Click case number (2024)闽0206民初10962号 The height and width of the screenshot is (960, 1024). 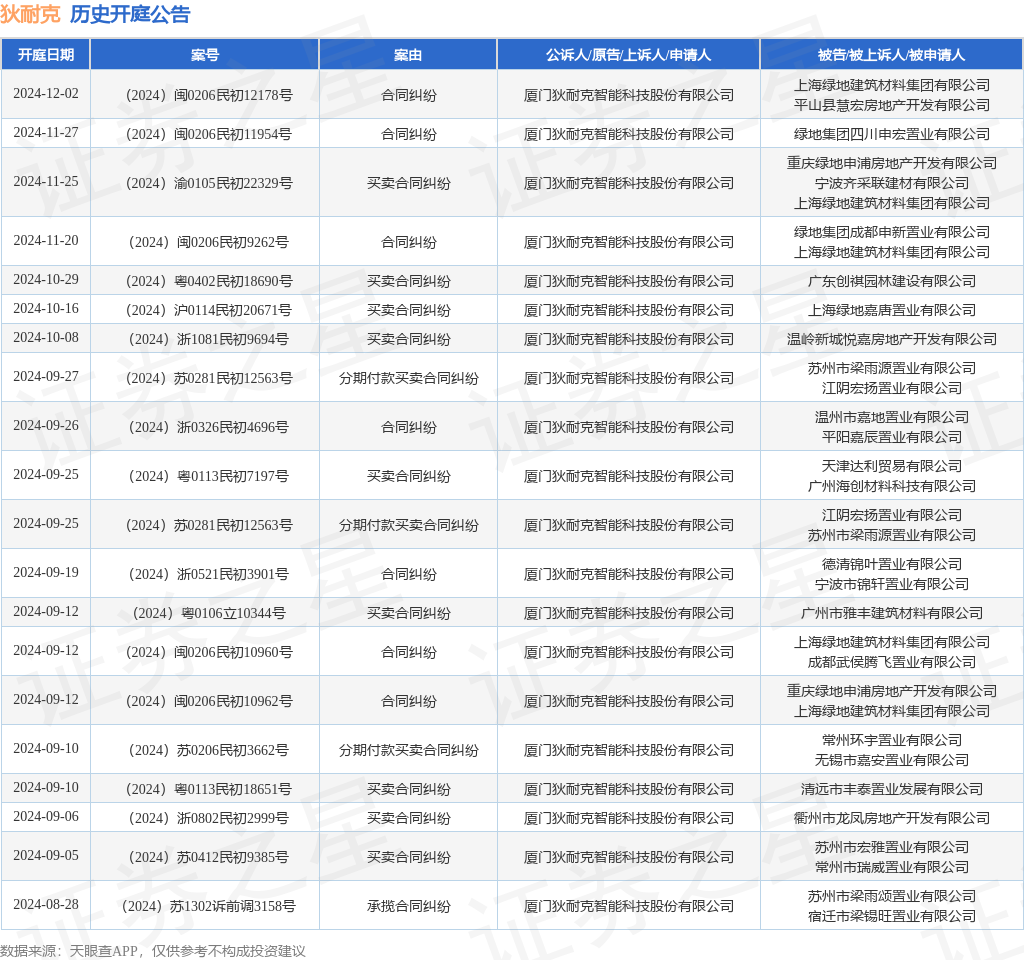pos(209,701)
